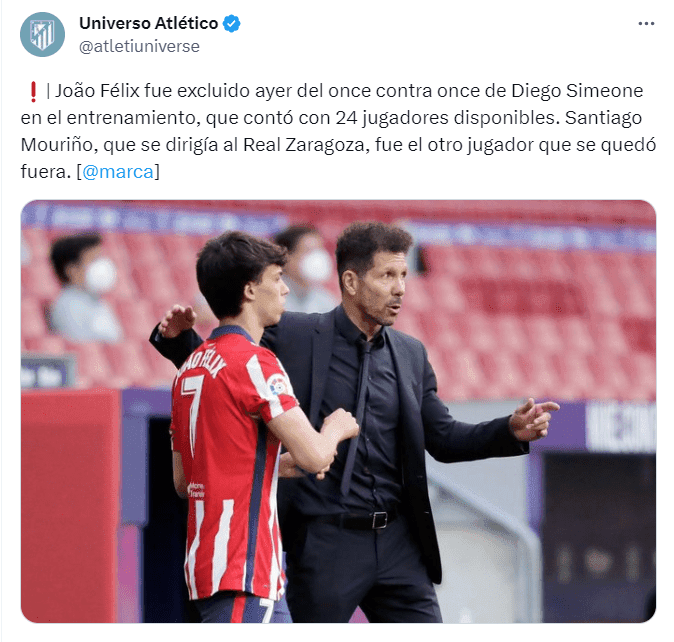Open the Universo Atlético profile avatar

click(42, 34)
